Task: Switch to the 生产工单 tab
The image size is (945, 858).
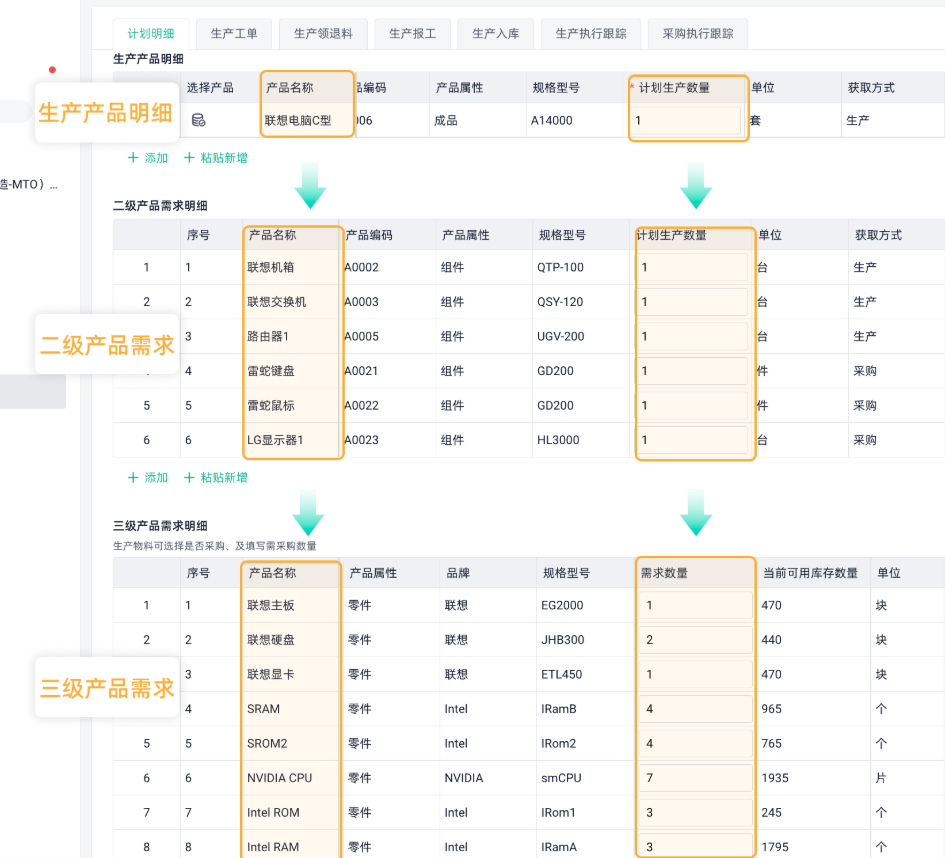Action: (234, 33)
